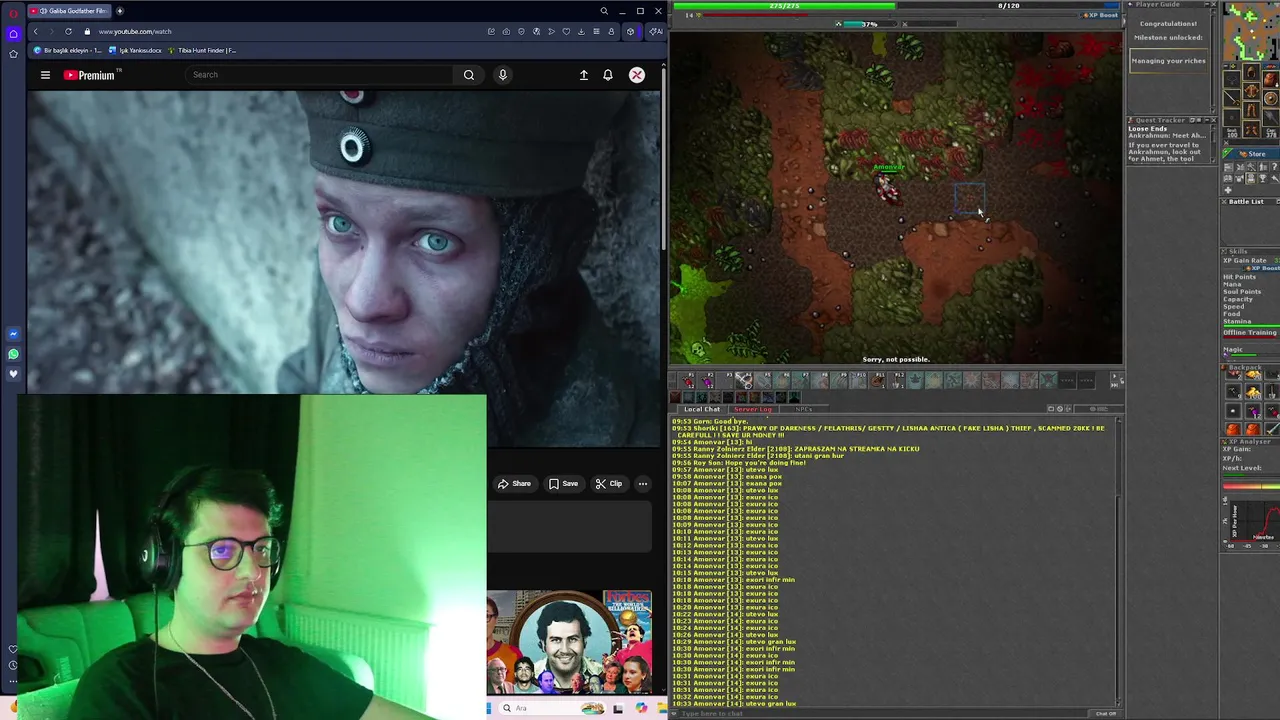Viewport: 1280px width, 720px height.
Task: Open WhatsApp in the Opera sidebar
Action: 13,354
